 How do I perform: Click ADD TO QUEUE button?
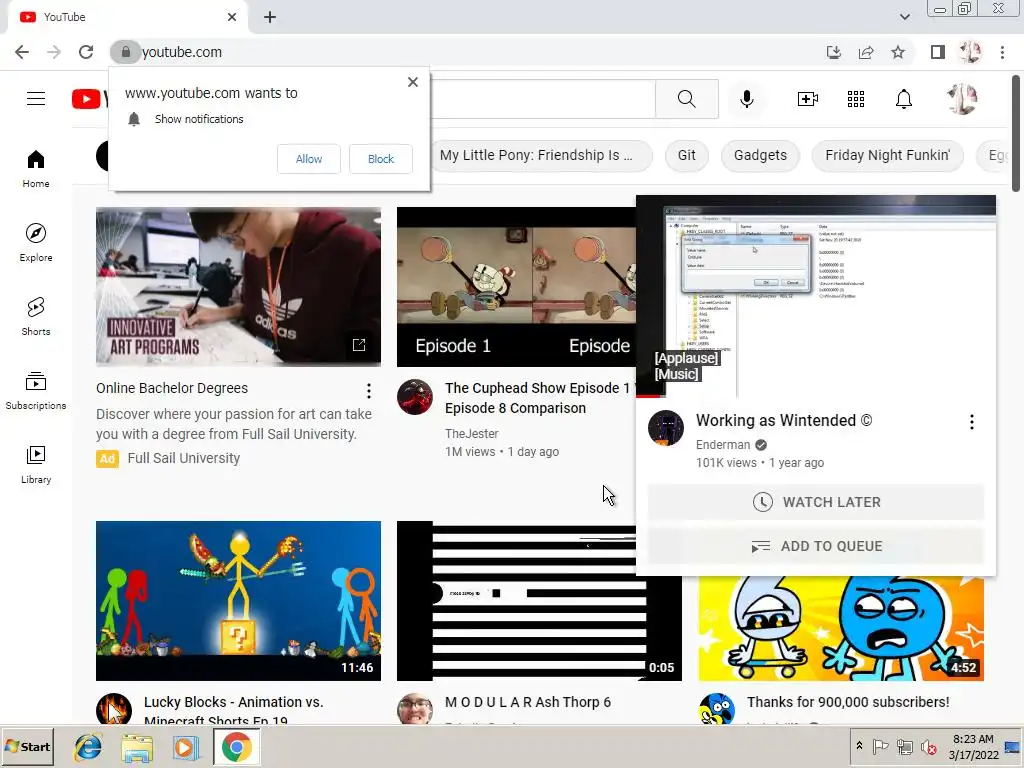(816, 546)
